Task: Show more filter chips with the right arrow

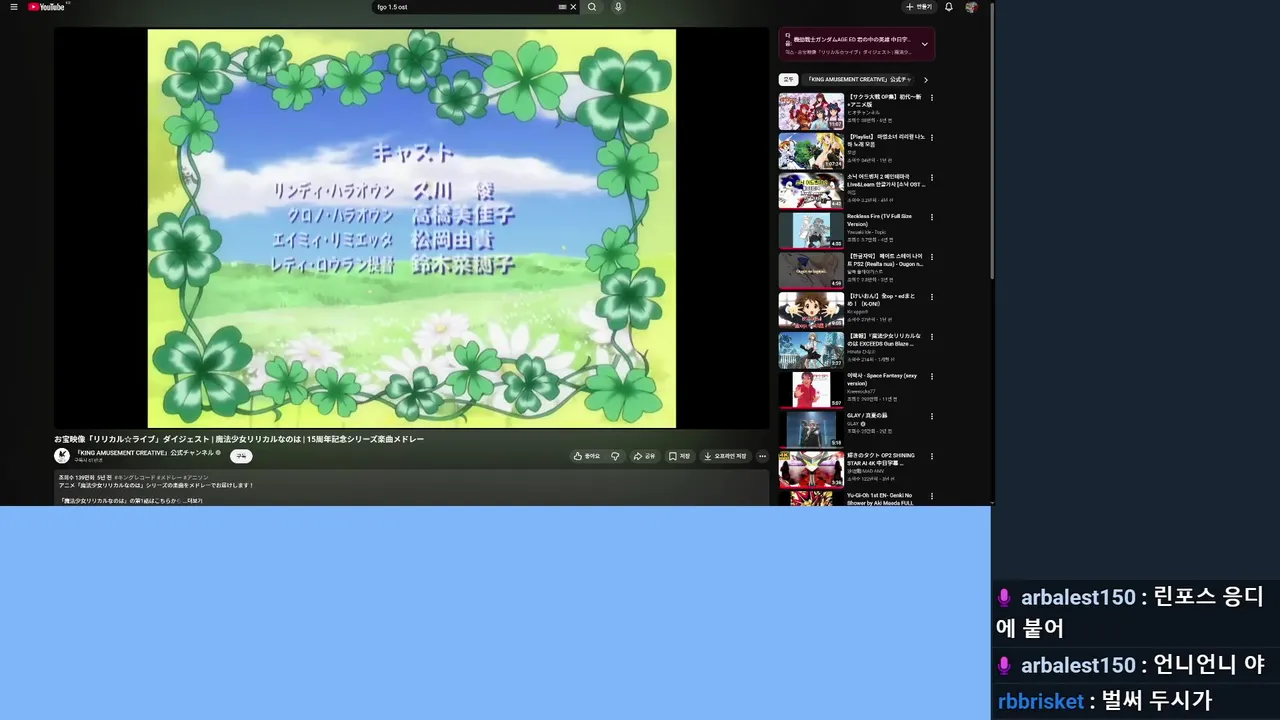Action: (x=926, y=79)
